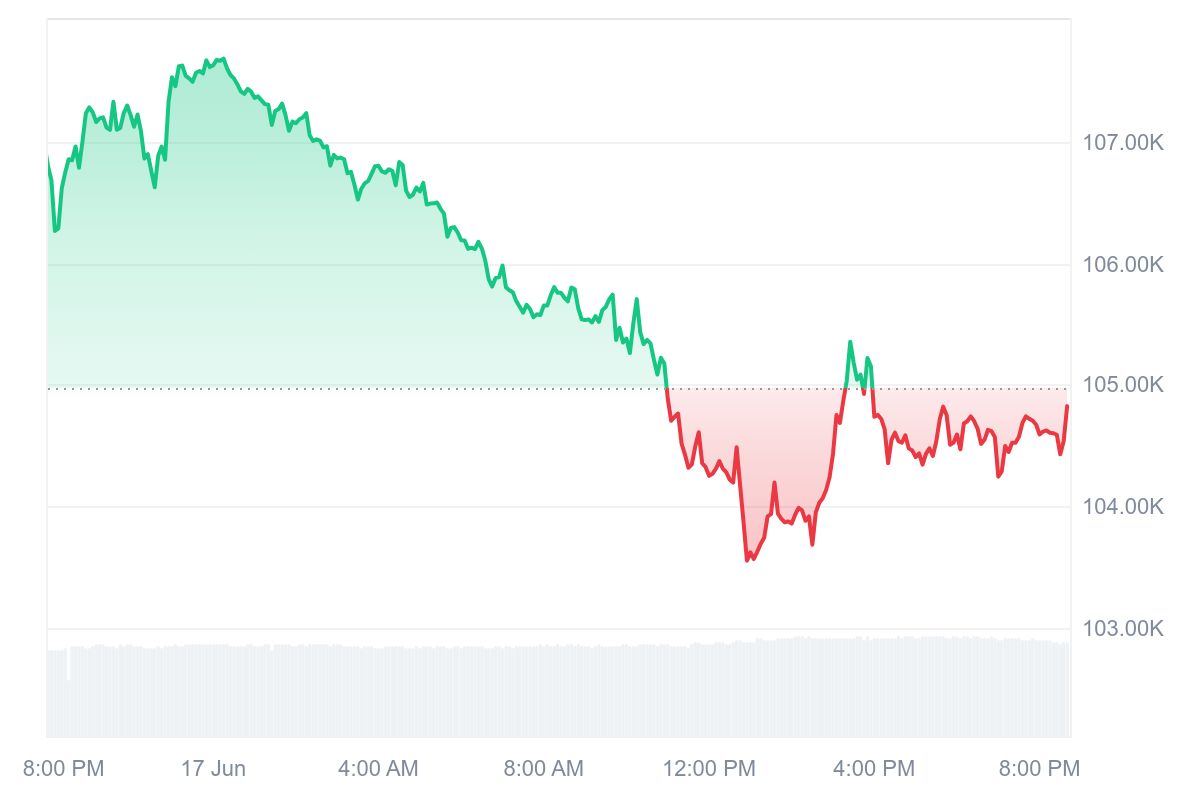Screen dimensions: 1200x800
Task: Click the 107.00K price axis label
Action: point(1123,143)
